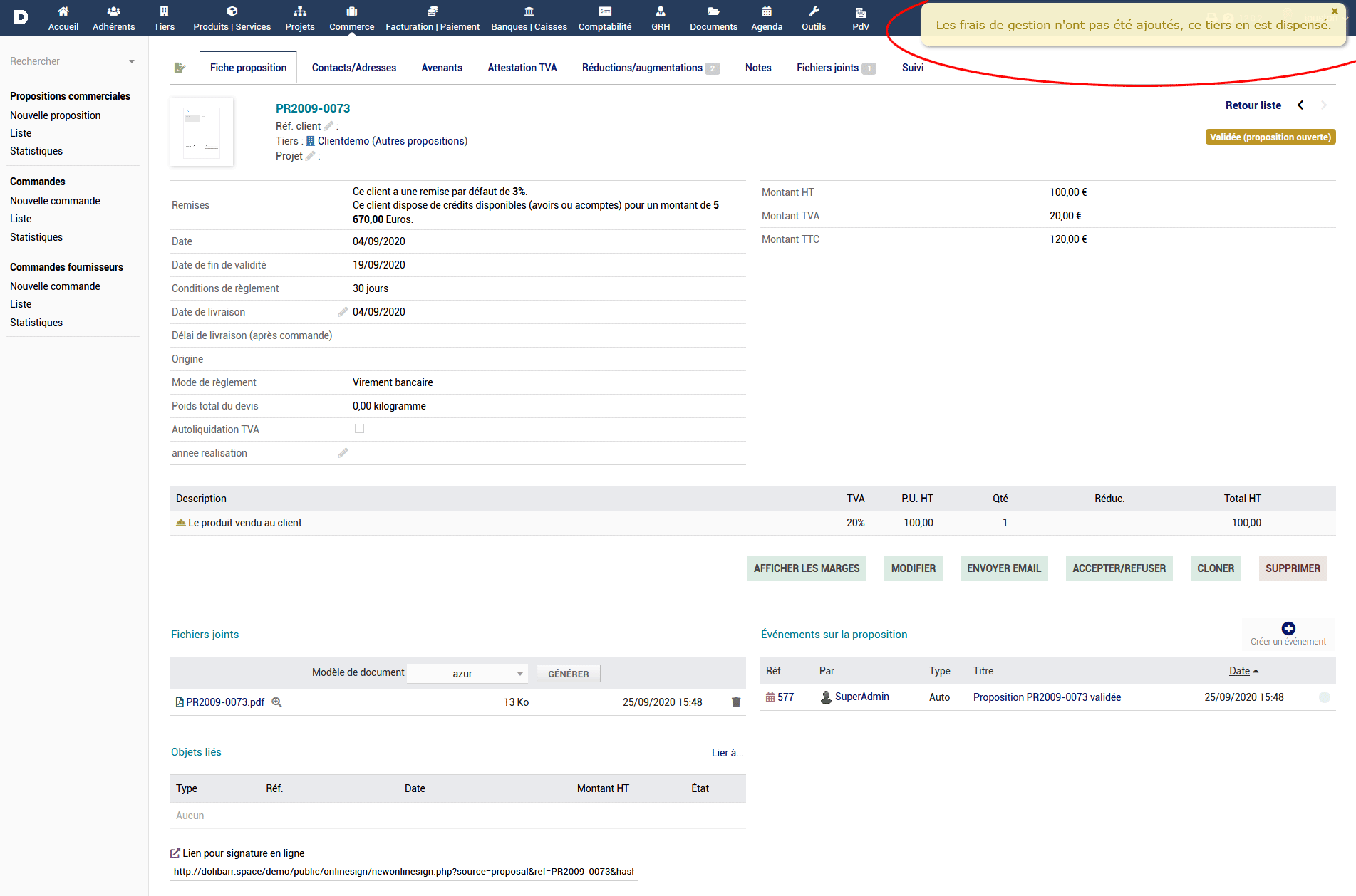1356x896 pixels.
Task: Open the Modèle de document dropdown
Action: click(x=467, y=674)
